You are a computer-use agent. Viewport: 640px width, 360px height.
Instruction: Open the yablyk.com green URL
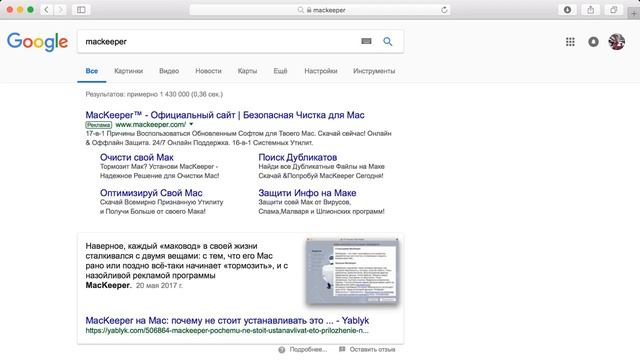(227, 331)
